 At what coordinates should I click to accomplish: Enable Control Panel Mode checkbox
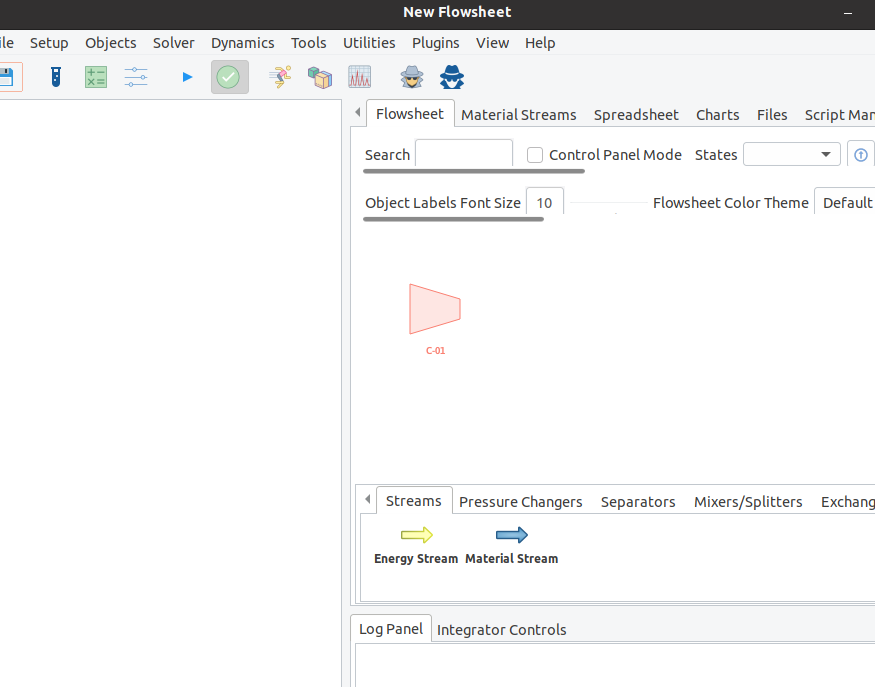point(535,155)
